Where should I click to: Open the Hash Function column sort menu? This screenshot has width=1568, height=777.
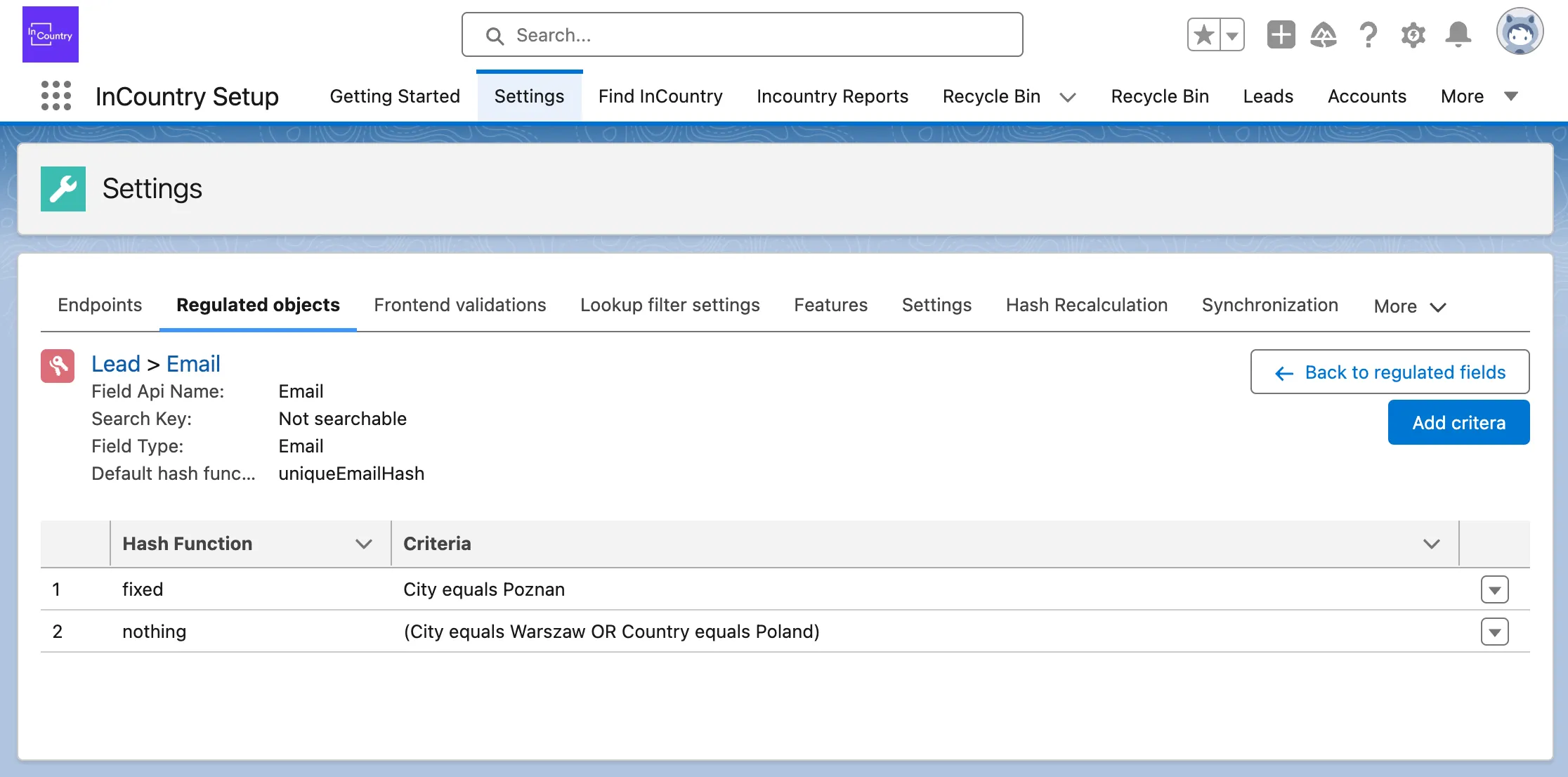363,544
